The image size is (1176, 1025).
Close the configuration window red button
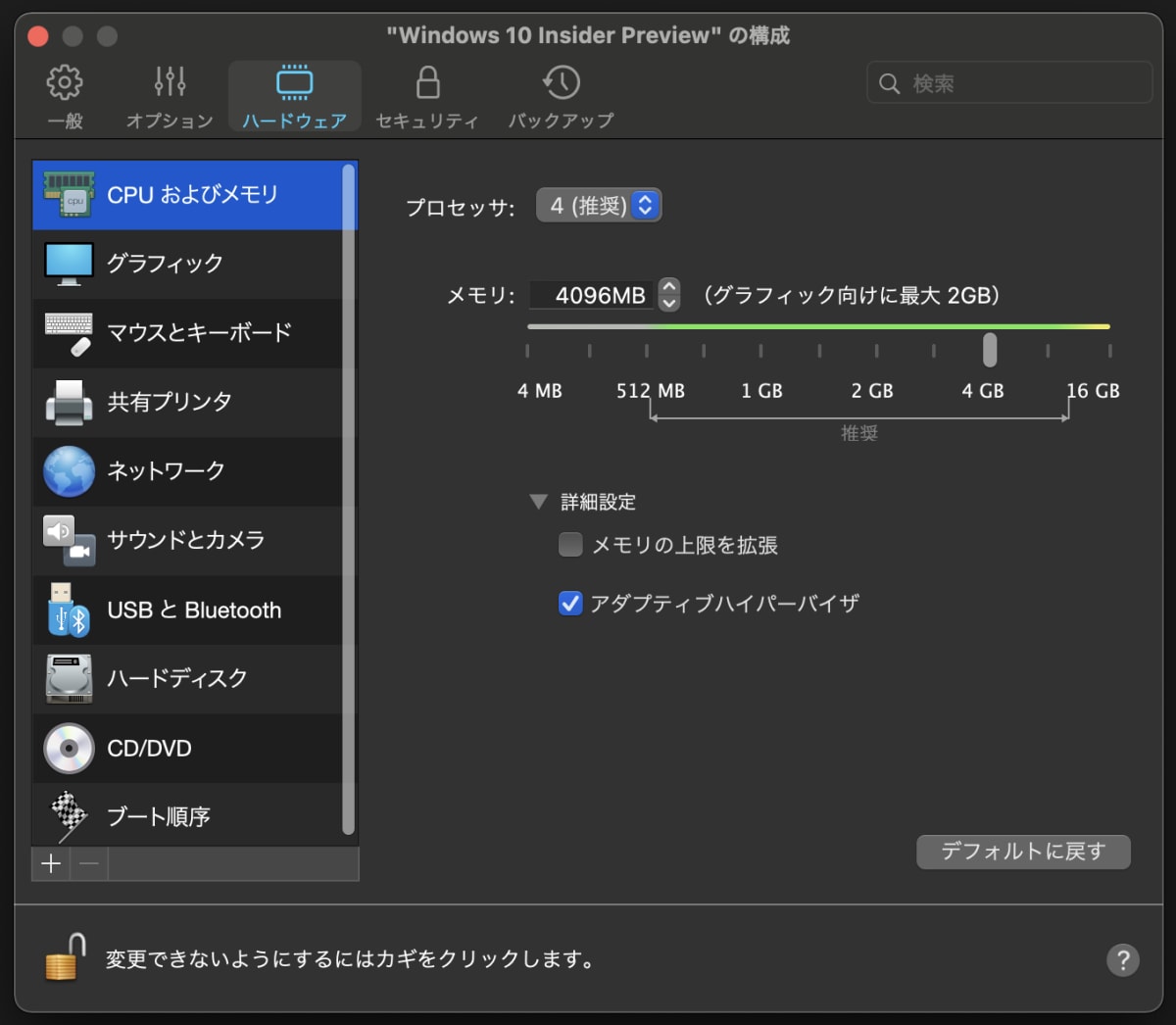(38, 36)
